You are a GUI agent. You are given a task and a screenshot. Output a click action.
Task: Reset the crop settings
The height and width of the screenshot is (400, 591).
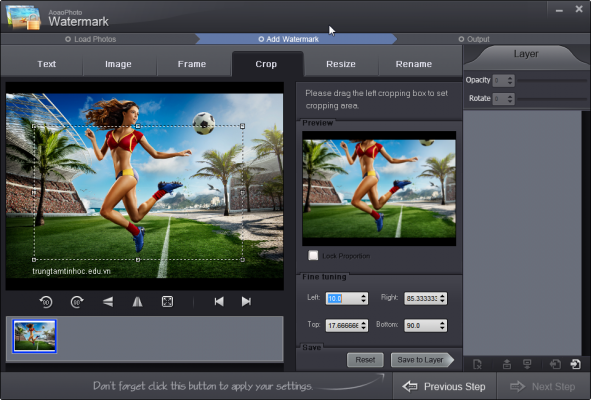point(365,360)
